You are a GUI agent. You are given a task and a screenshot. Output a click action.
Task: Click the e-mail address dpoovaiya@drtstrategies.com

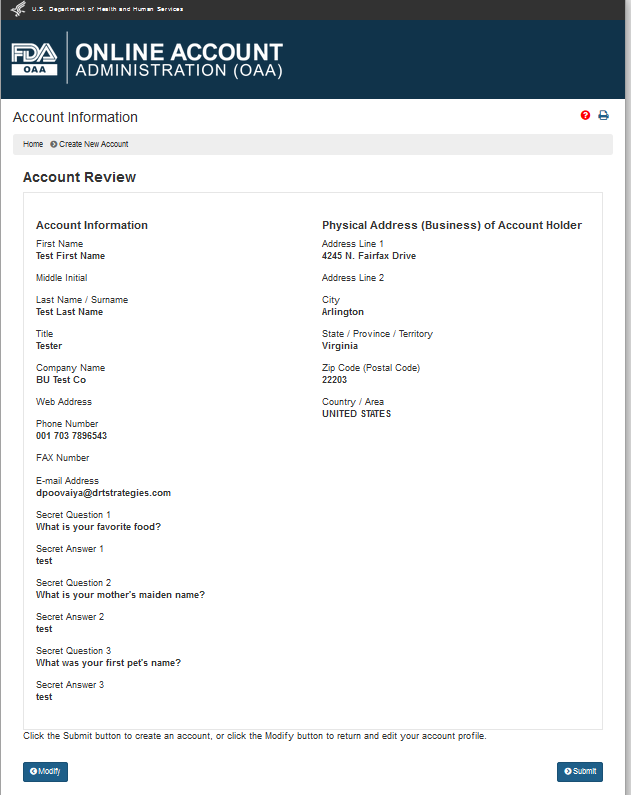click(x=103, y=493)
